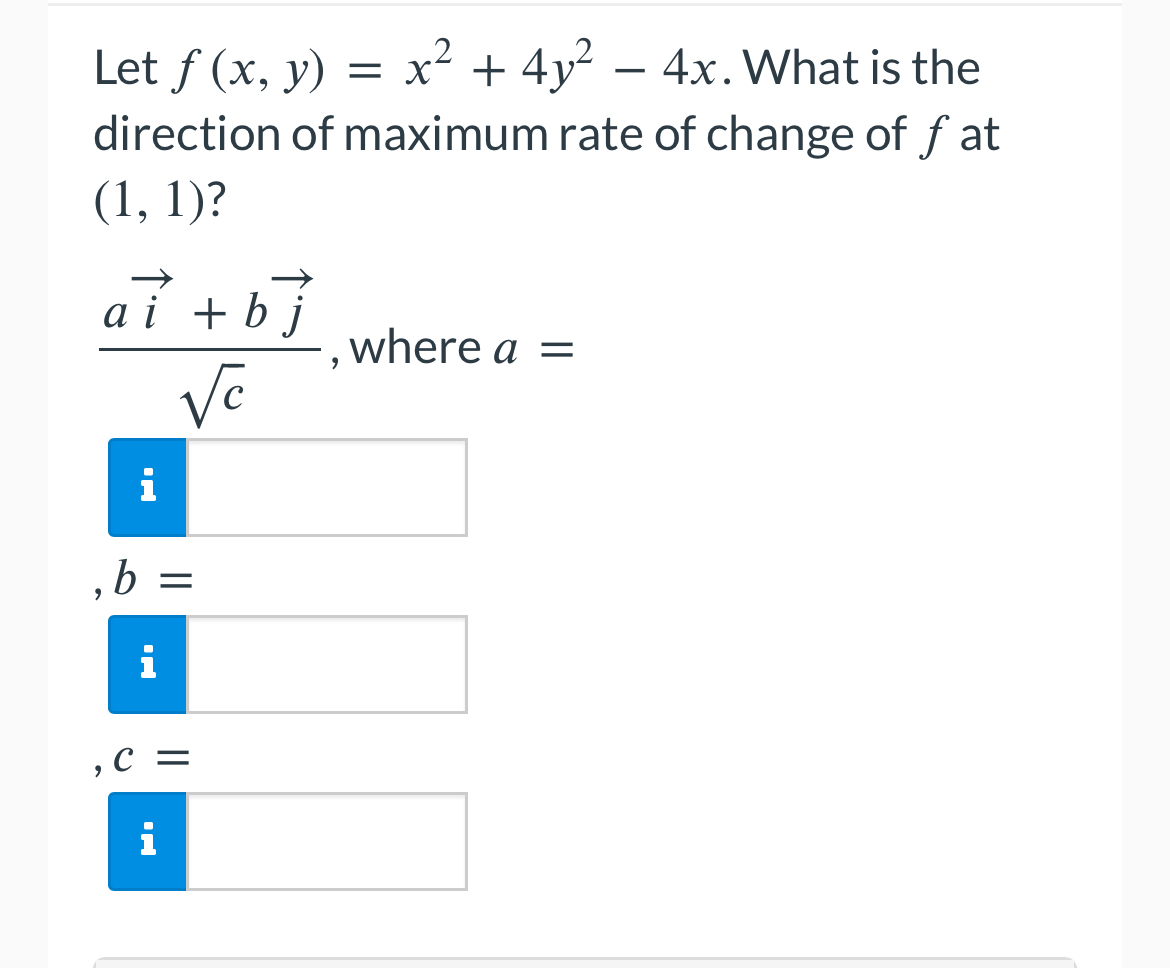This screenshot has height=968, width=1170.
Task: Open the blue equation-editor icon for answer b
Action: click(147, 664)
